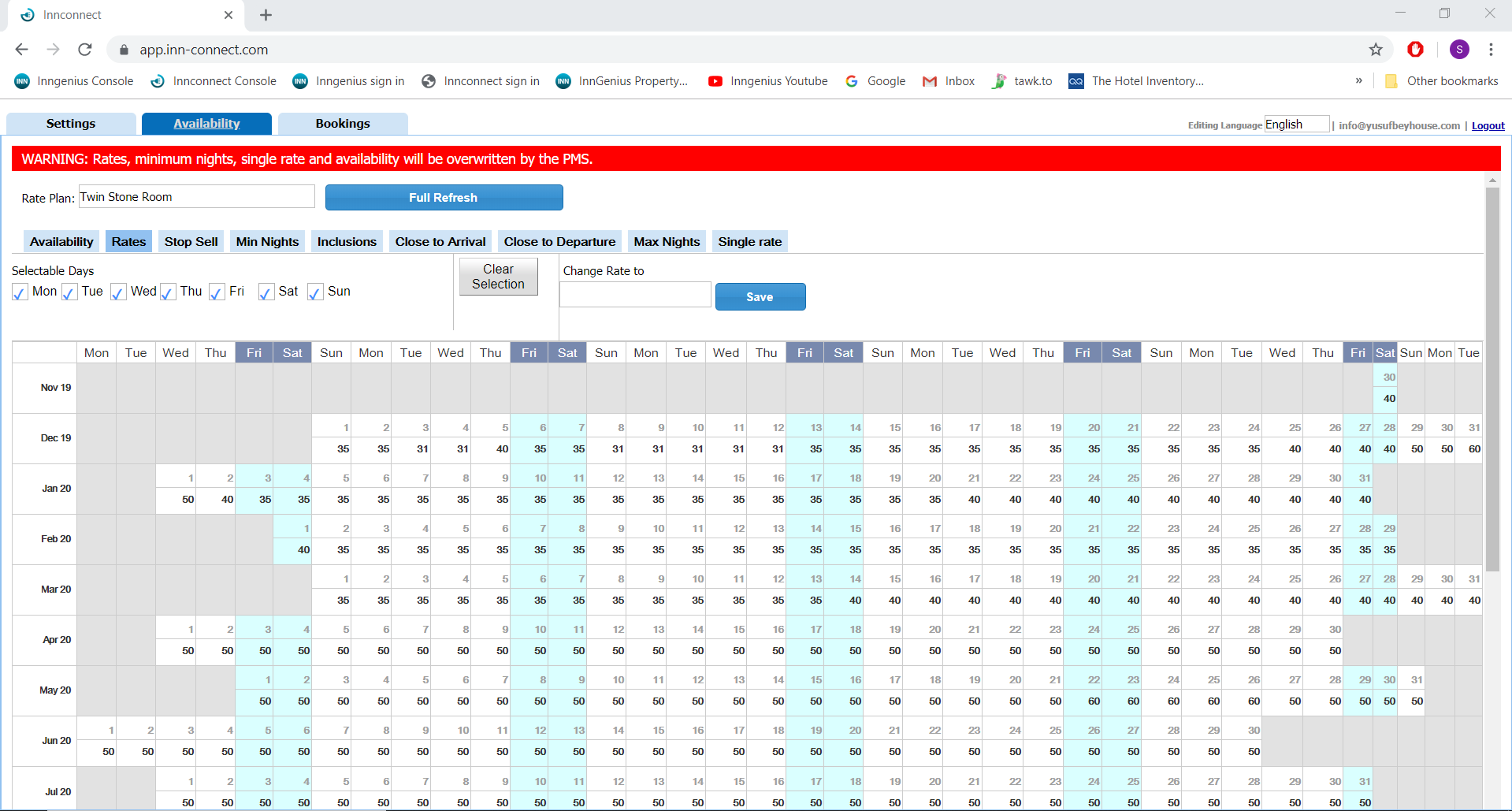The height and width of the screenshot is (811, 1512).
Task: Toggle Tue selectable day checkbox
Action: pyautogui.click(x=69, y=292)
